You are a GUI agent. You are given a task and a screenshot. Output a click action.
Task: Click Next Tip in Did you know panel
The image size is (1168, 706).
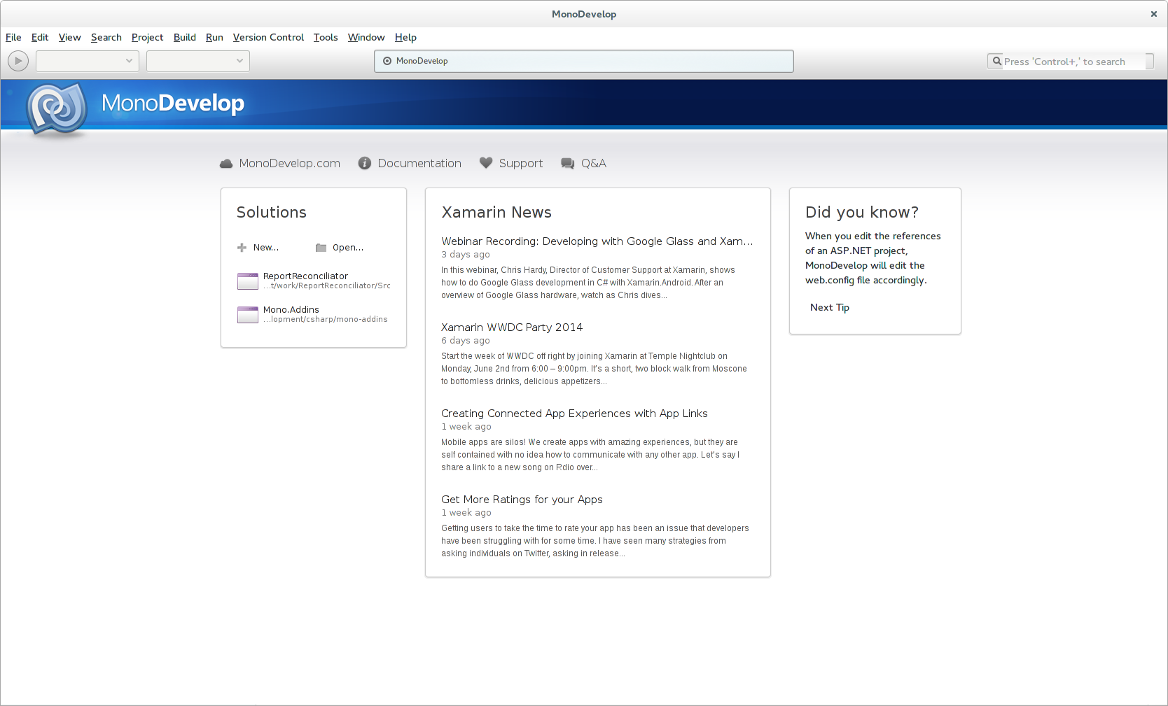point(829,308)
